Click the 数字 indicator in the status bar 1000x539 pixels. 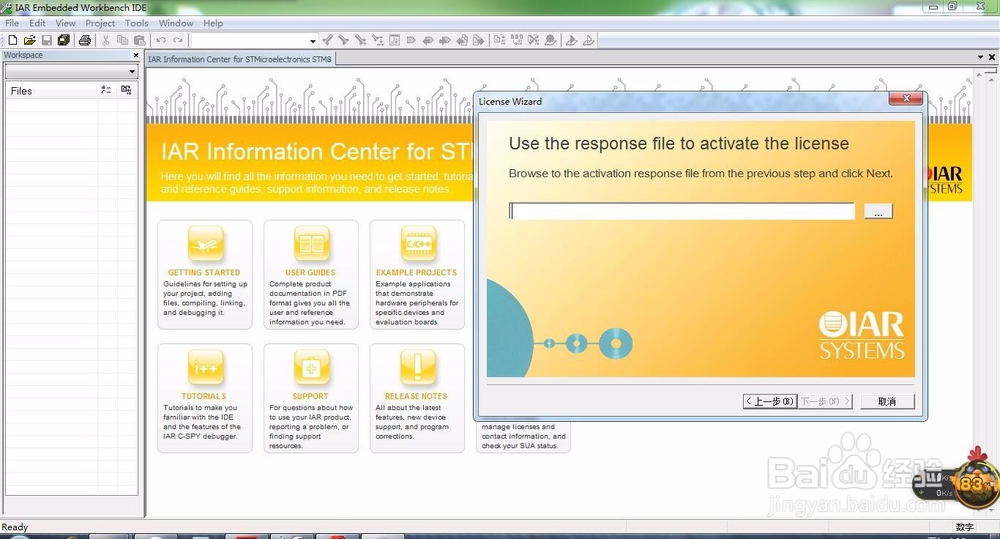coord(964,527)
